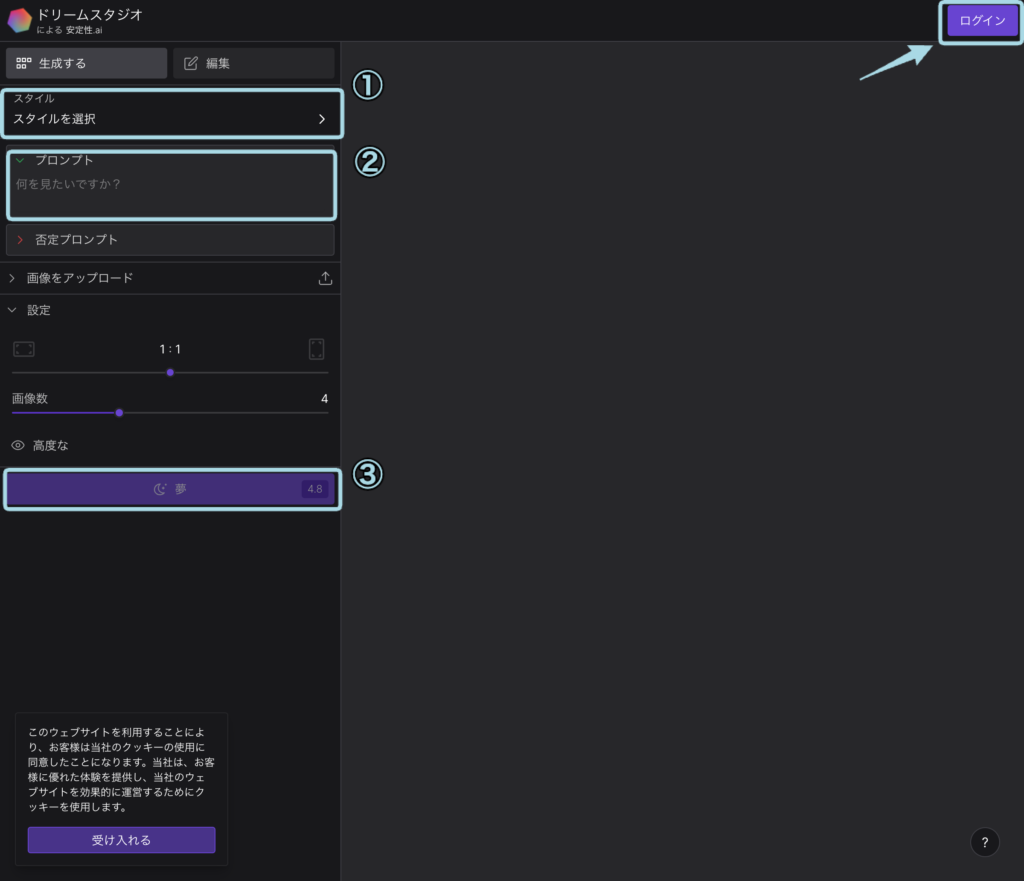1024x881 pixels.
Task: Select the landscape aspect ratio icon
Action: [x=24, y=349]
